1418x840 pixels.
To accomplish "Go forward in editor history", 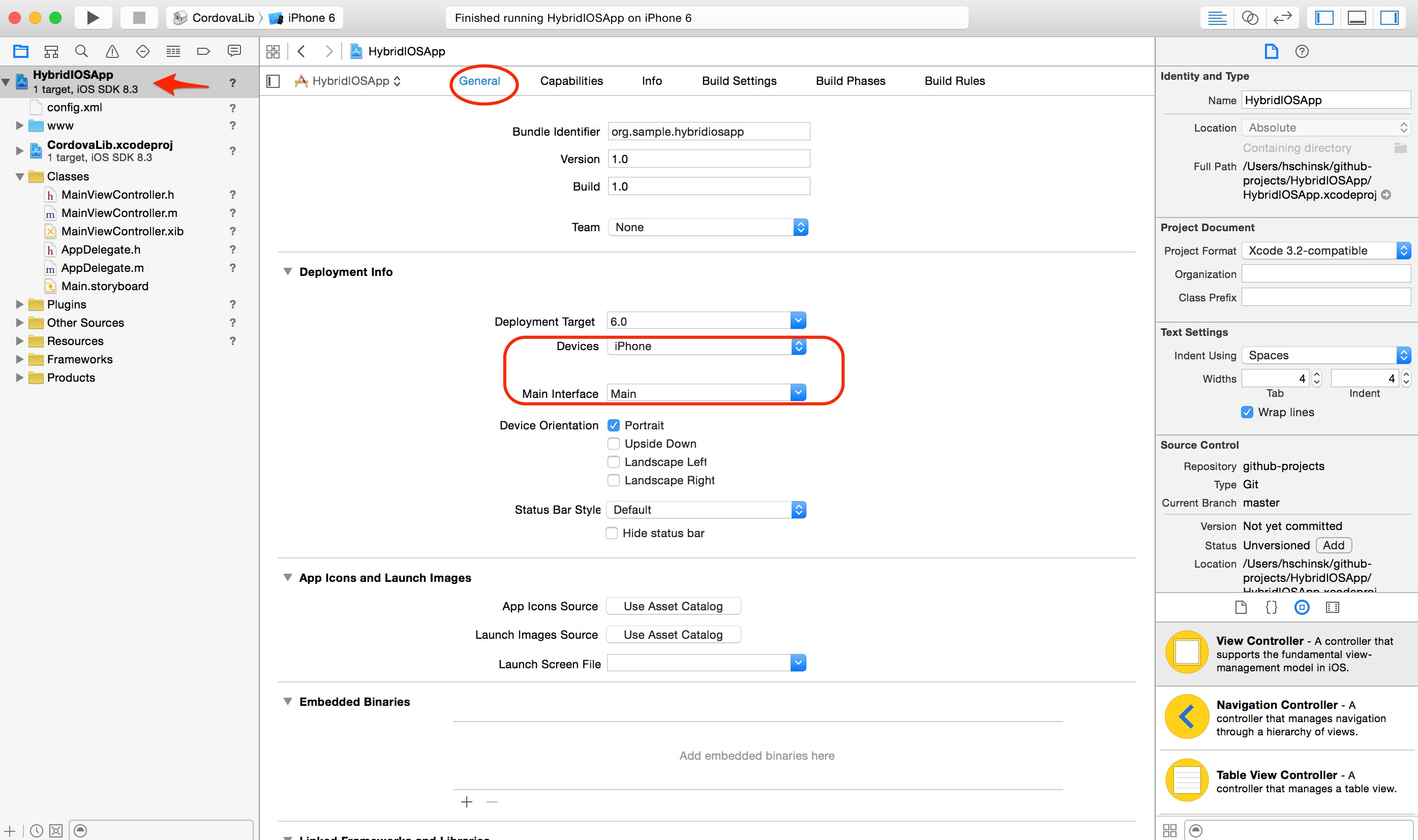I will point(329,51).
